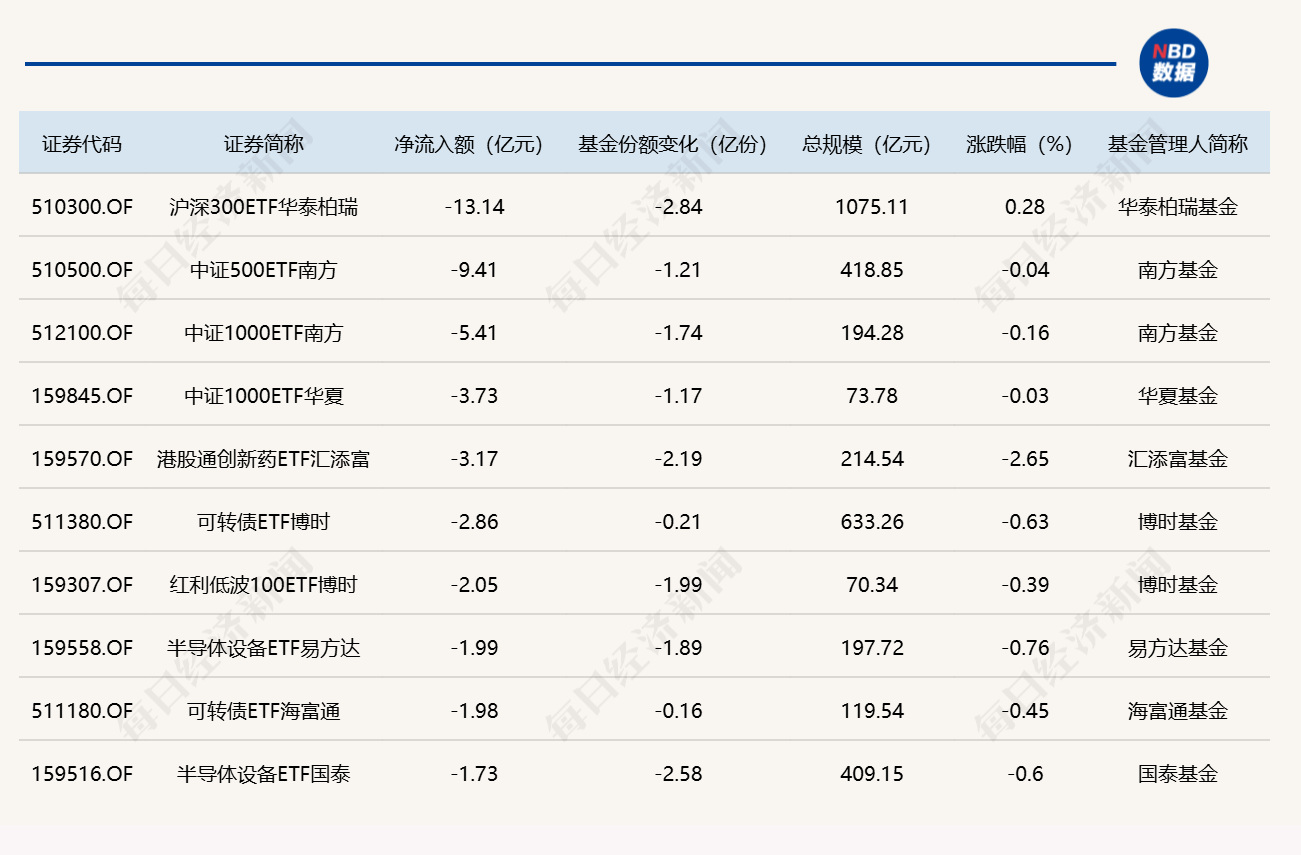Click fund manager 海富通基金

pos(1178,711)
